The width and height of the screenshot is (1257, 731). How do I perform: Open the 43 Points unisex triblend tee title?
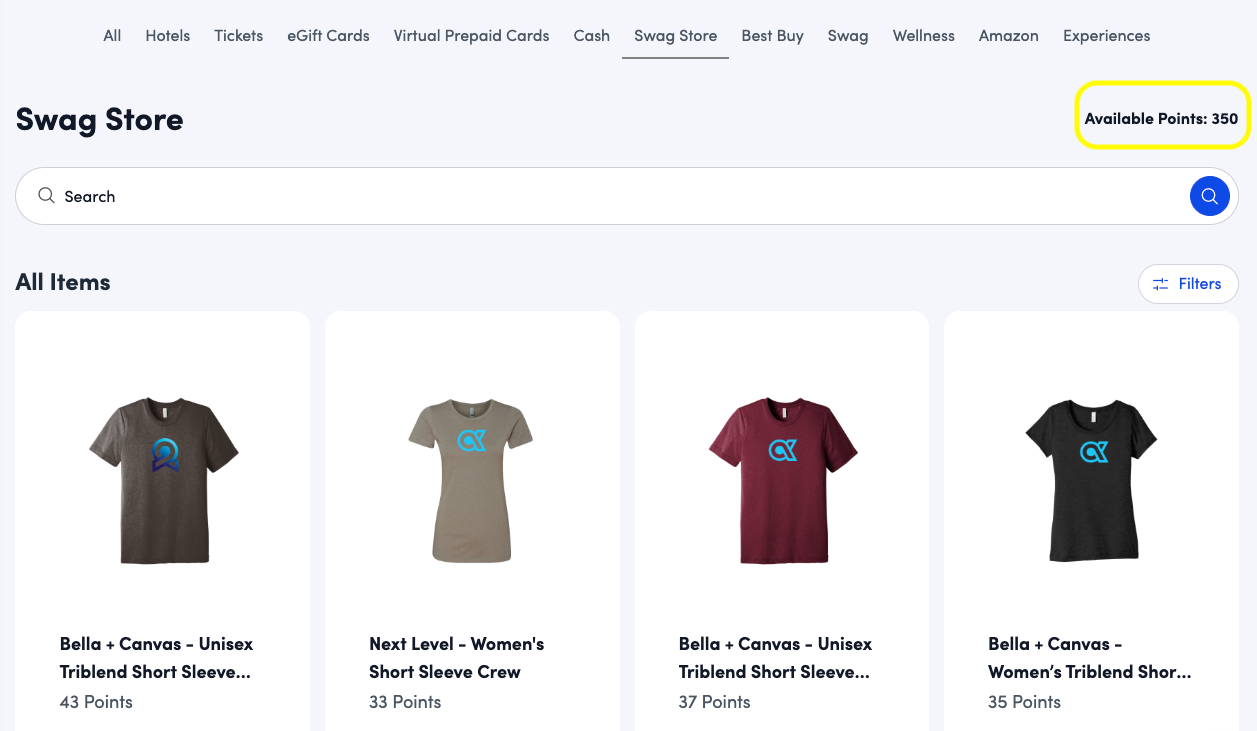[x=156, y=657]
